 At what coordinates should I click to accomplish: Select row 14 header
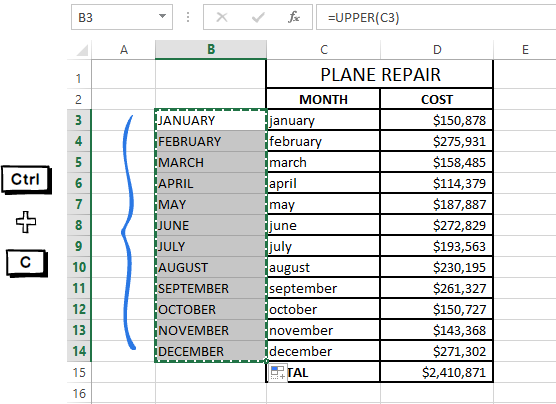coord(79,351)
